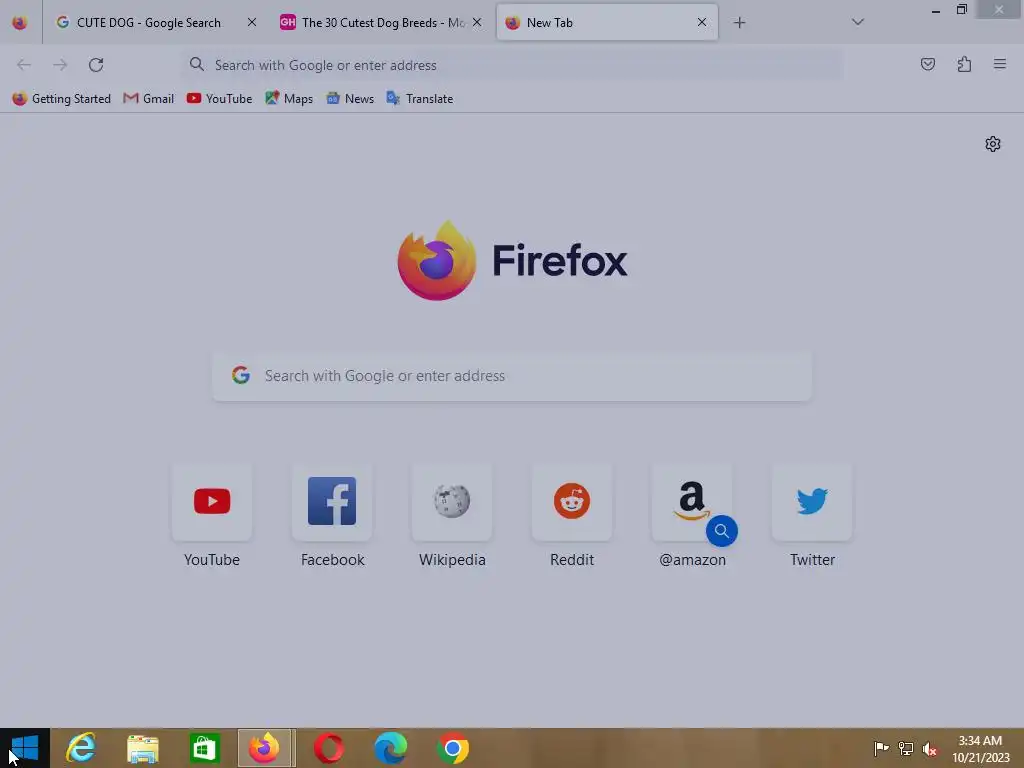Open Windows Store from taskbar
1024x768 pixels.
(204, 748)
